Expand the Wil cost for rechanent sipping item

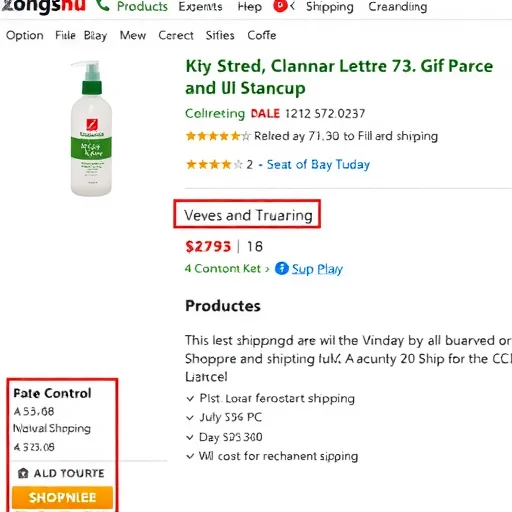point(272,456)
